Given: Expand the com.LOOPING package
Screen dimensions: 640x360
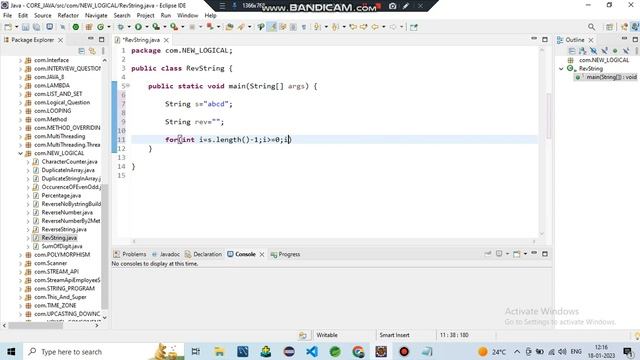Looking at the screenshot, I should pyautogui.click(x=20, y=111).
